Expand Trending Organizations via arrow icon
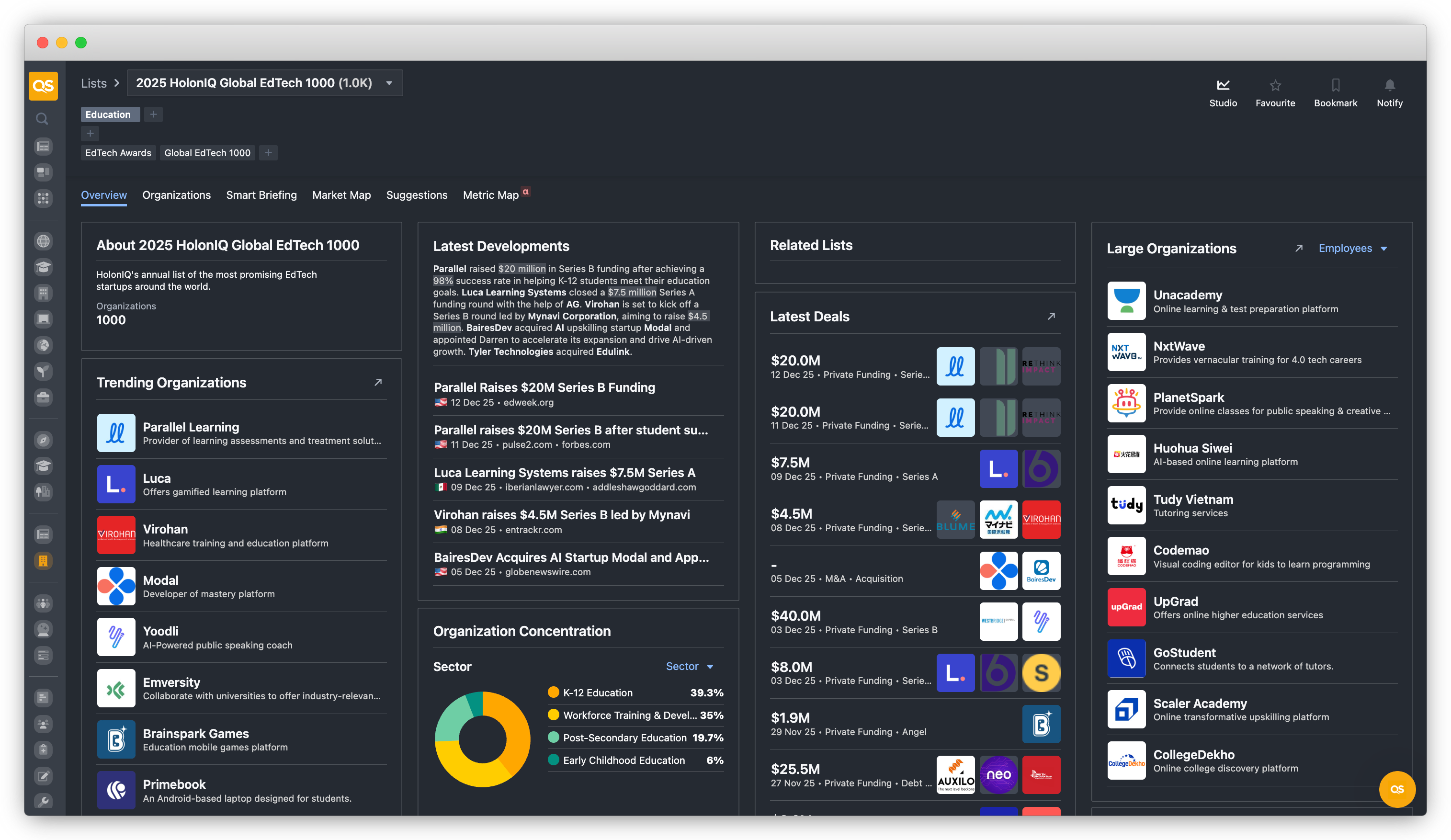Viewport: 1451px width, 840px height. (378, 382)
